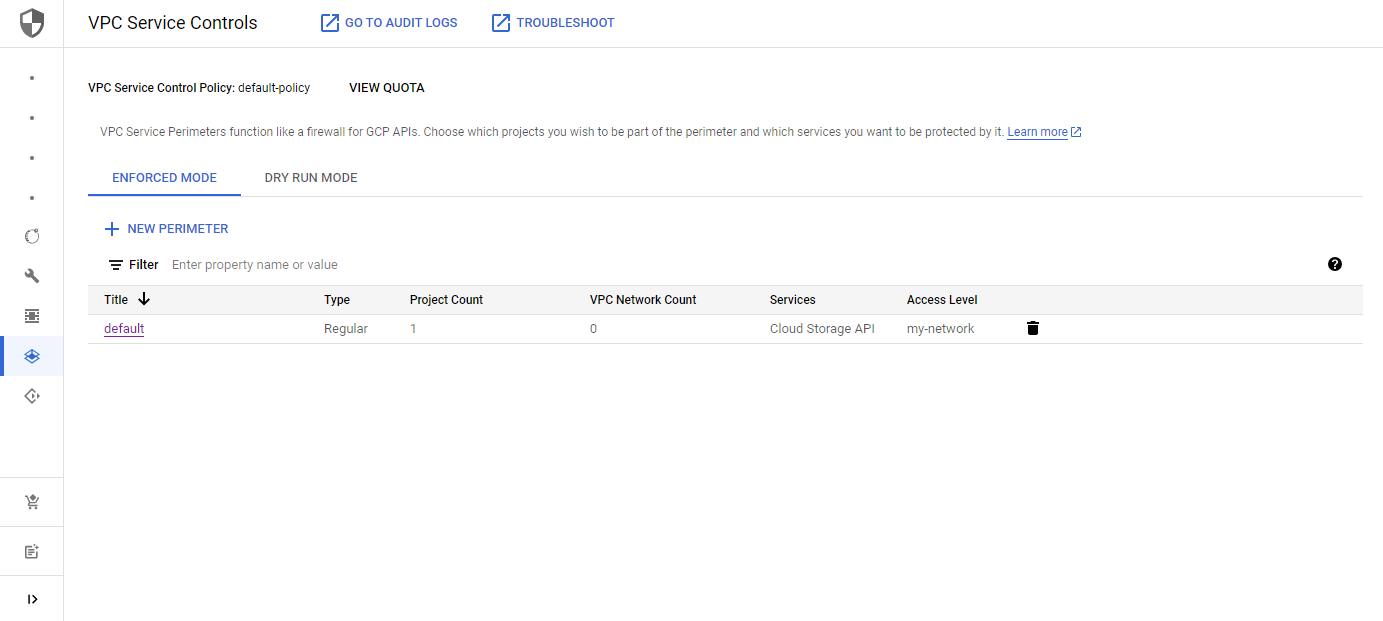This screenshot has height=621, width=1383.
Task: Open the default perimeter link
Action: (124, 328)
